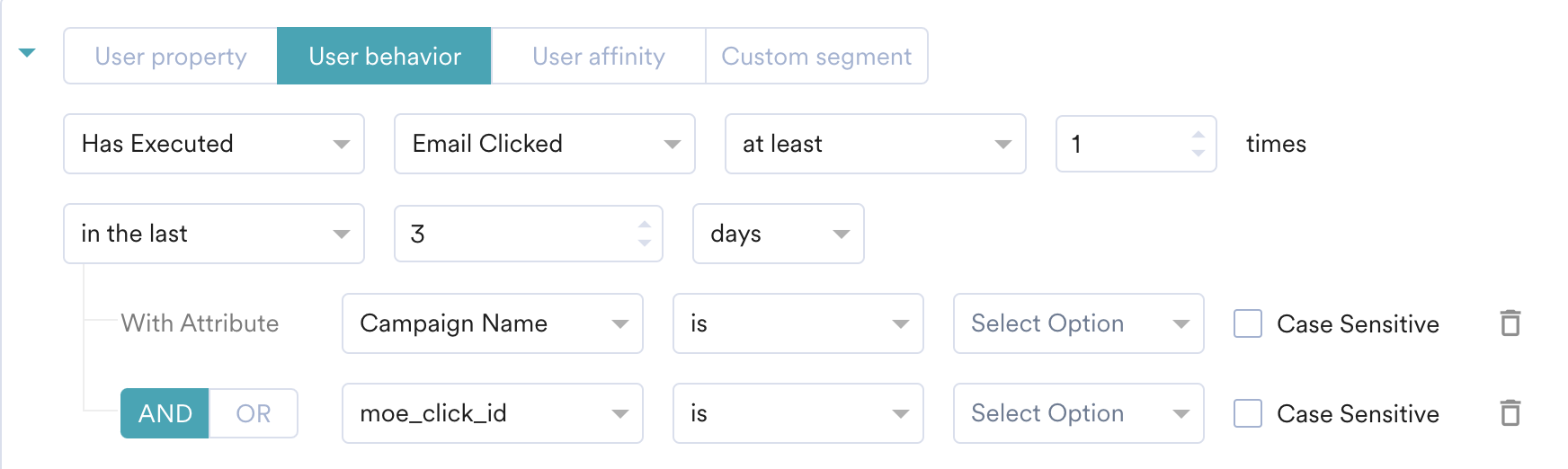The width and height of the screenshot is (1568, 469).
Task: Switch to the User property tab
Action: (x=171, y=56)
